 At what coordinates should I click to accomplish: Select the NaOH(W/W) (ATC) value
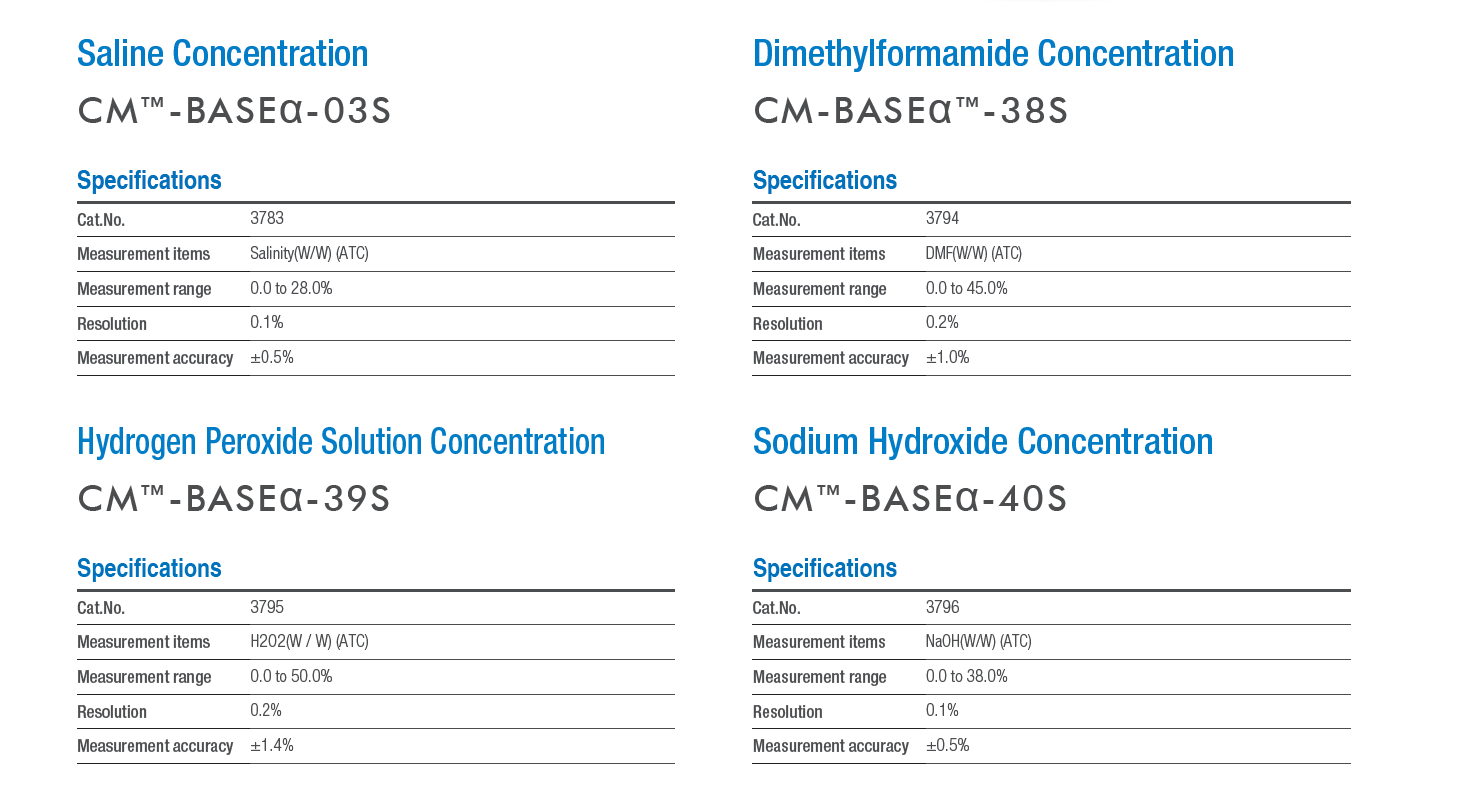tap(979, 641)
